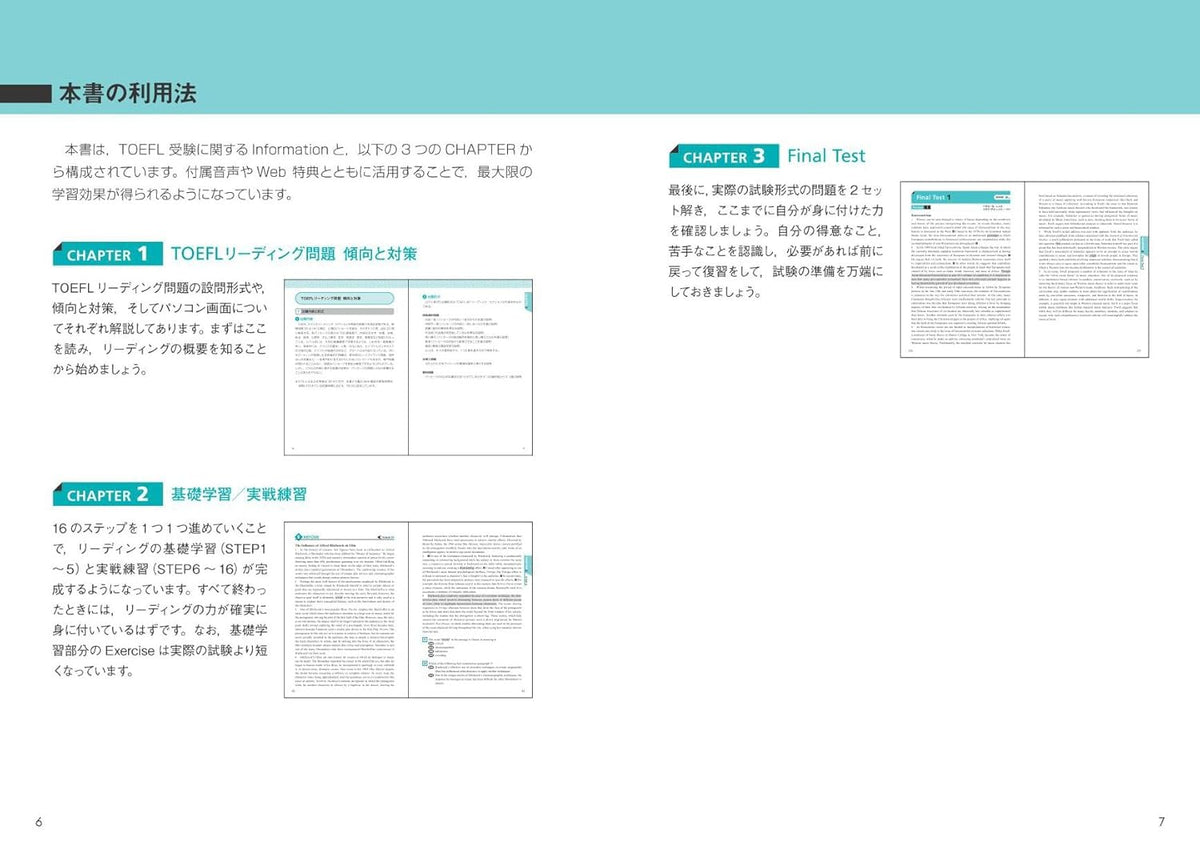Click the heading 本書の利用法
The height and width of the screenshot is (854, 1200).
[127, 94]
